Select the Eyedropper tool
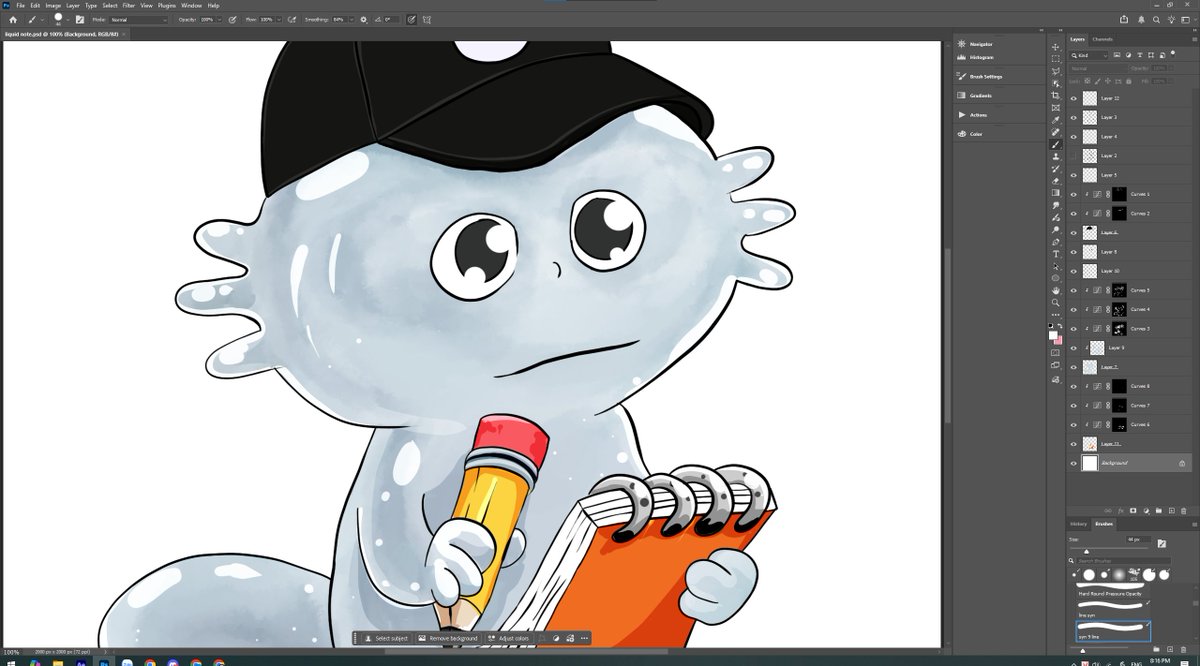 (x=1055, y=121)
